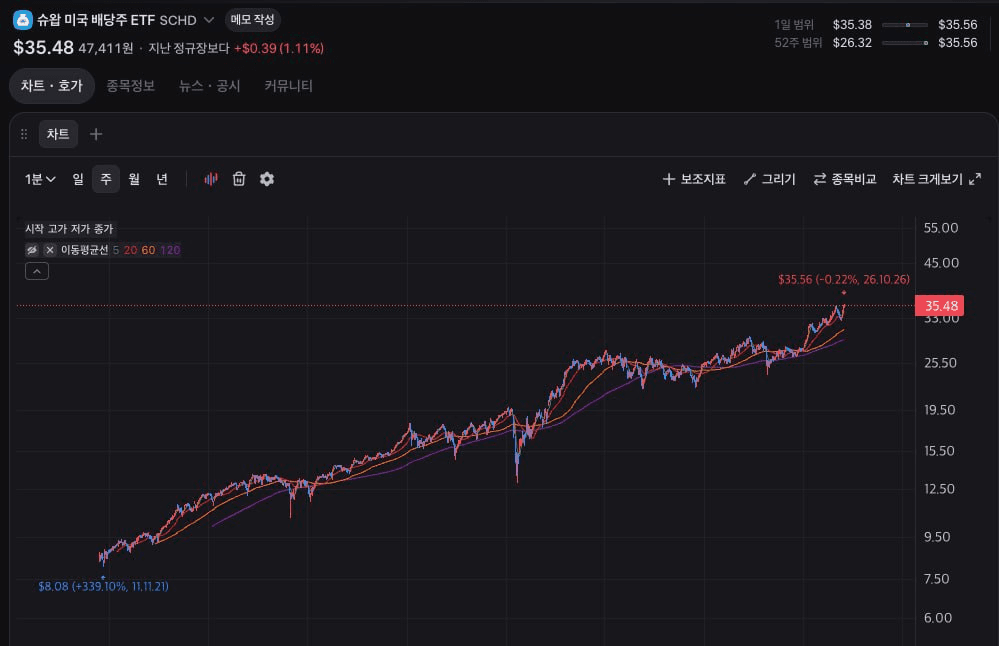Screen dimensions: 999x646
Task: Open the 커뮤니티 tab
Action: coord(289,86)
